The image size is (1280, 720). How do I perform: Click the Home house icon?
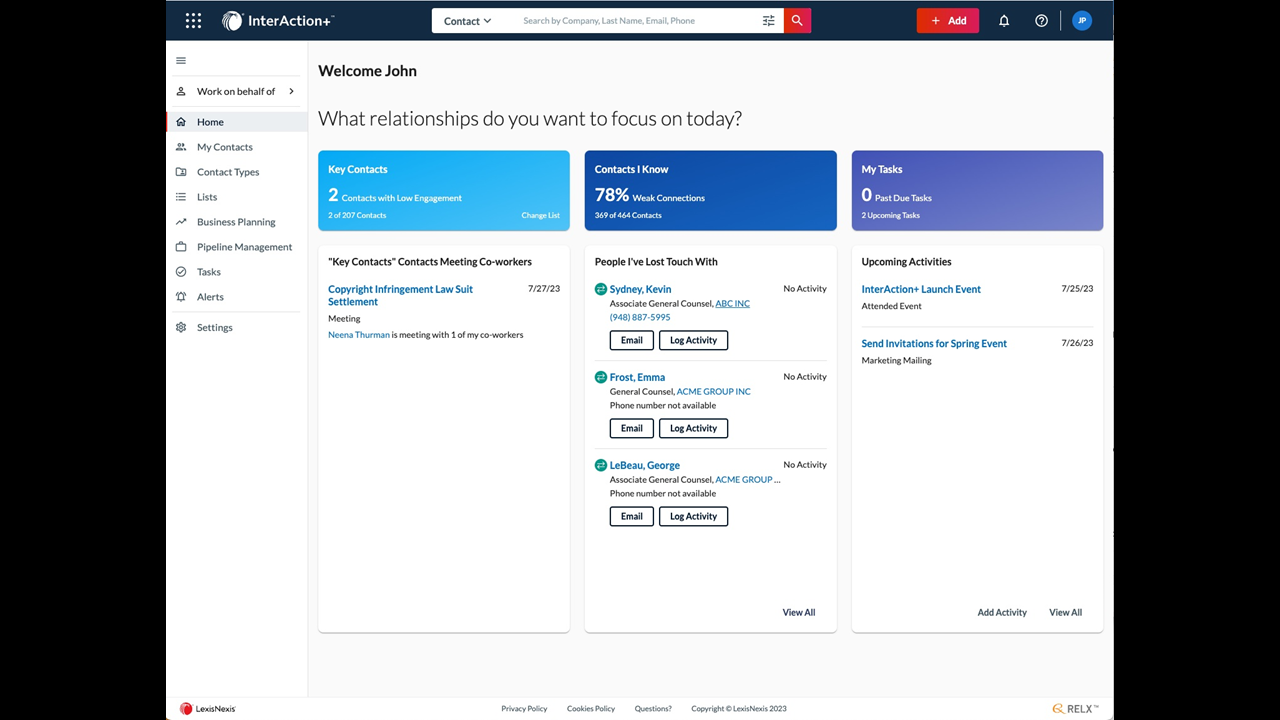click(x=181, y=122)
